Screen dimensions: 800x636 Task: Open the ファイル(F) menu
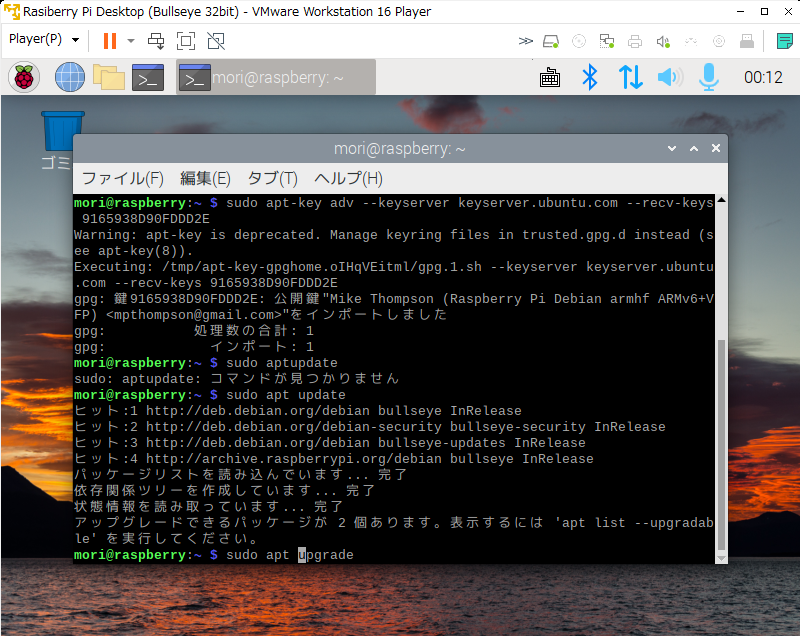[x=123, y=179]
